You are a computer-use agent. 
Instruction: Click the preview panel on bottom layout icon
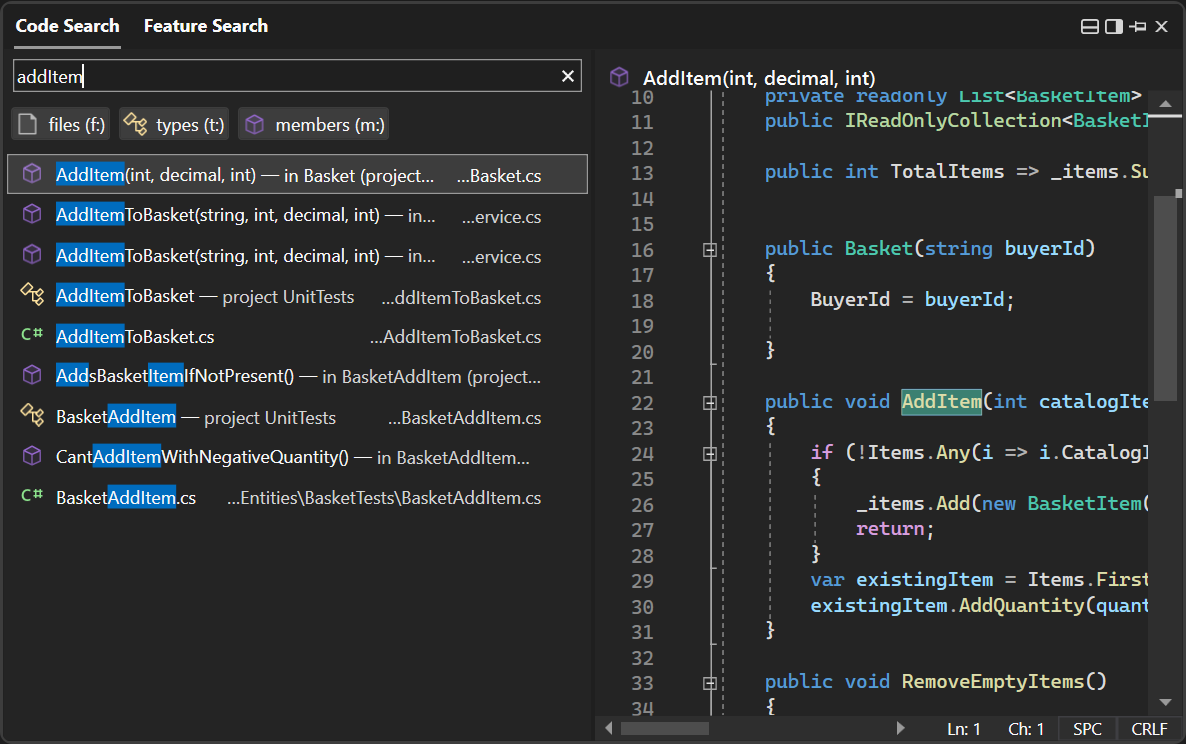pos(1091,27)
